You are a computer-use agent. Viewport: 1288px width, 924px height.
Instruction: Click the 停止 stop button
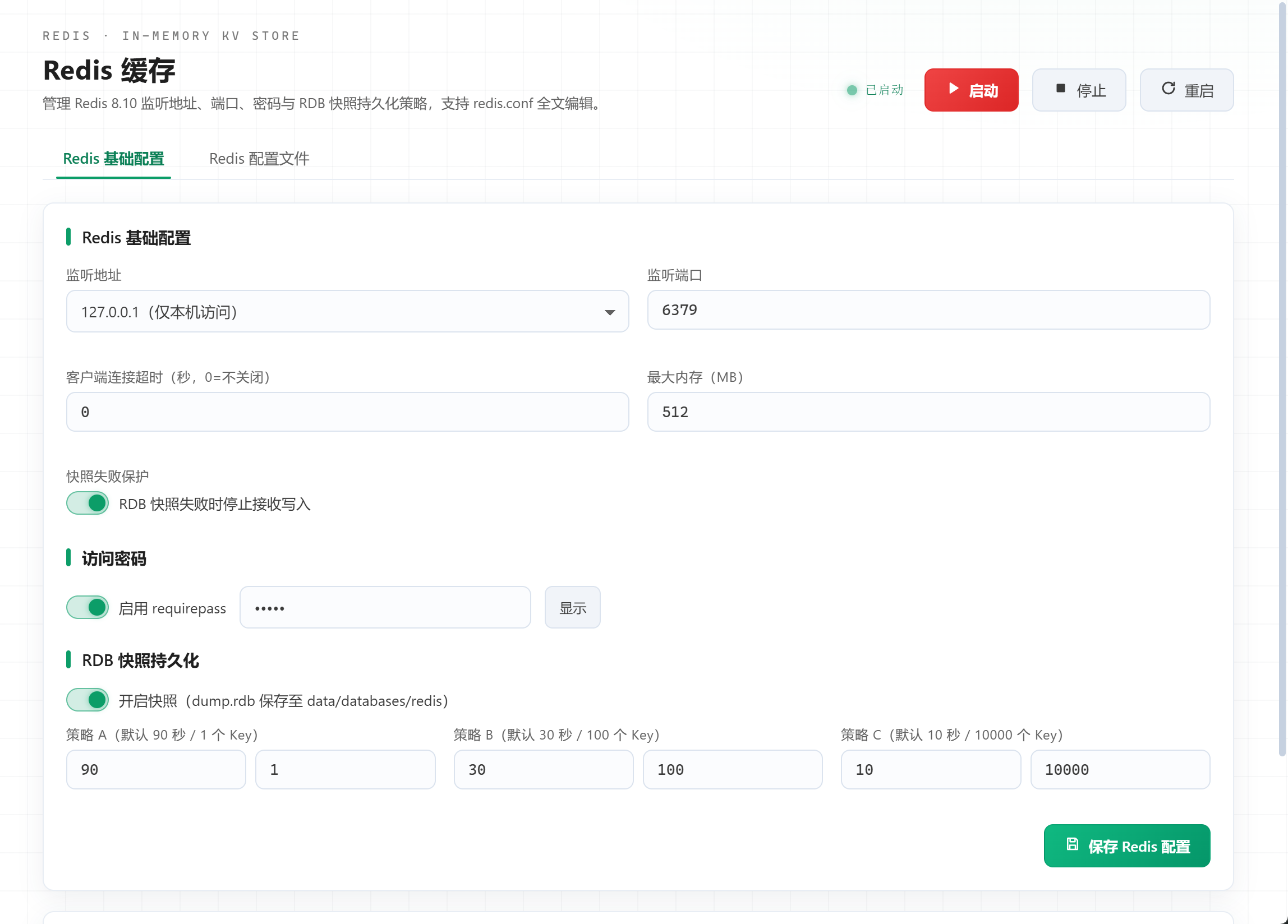1078,90
